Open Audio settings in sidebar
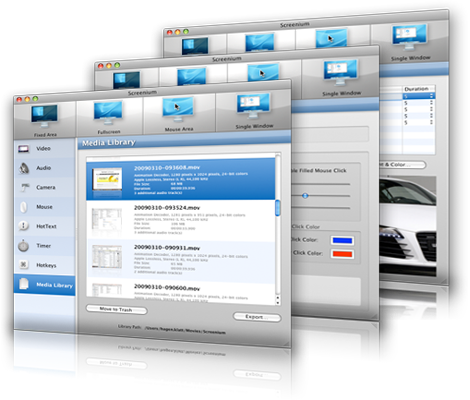Screen dimensions: 470x400 (x=44, y=168)
